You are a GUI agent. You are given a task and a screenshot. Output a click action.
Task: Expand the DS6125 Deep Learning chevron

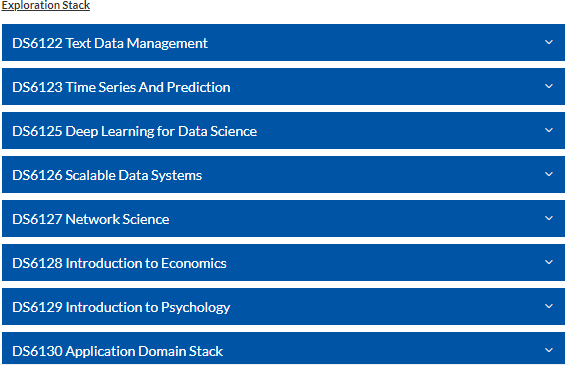point(549,130)
